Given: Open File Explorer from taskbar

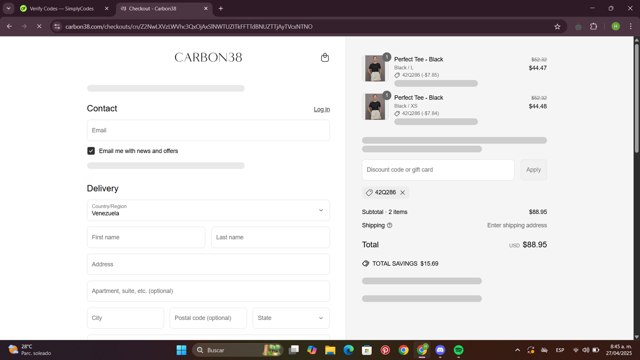Looking at the screenshot, I should tap(330, 350).
